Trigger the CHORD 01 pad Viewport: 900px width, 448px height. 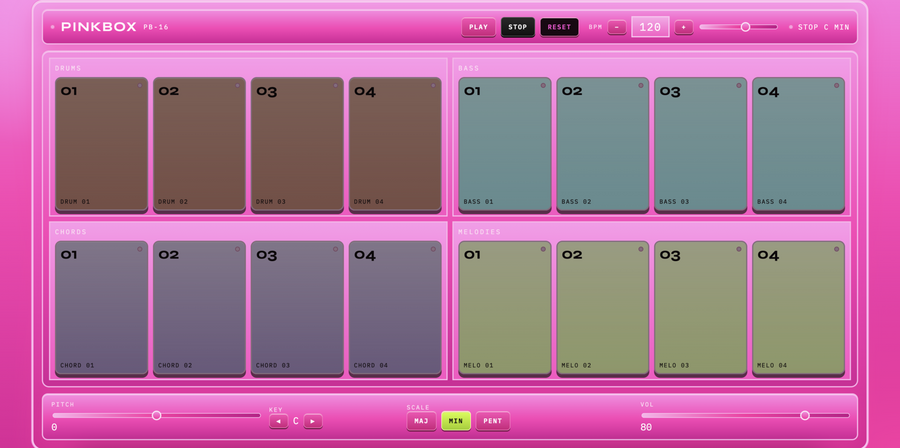click(x=102, y=308)
